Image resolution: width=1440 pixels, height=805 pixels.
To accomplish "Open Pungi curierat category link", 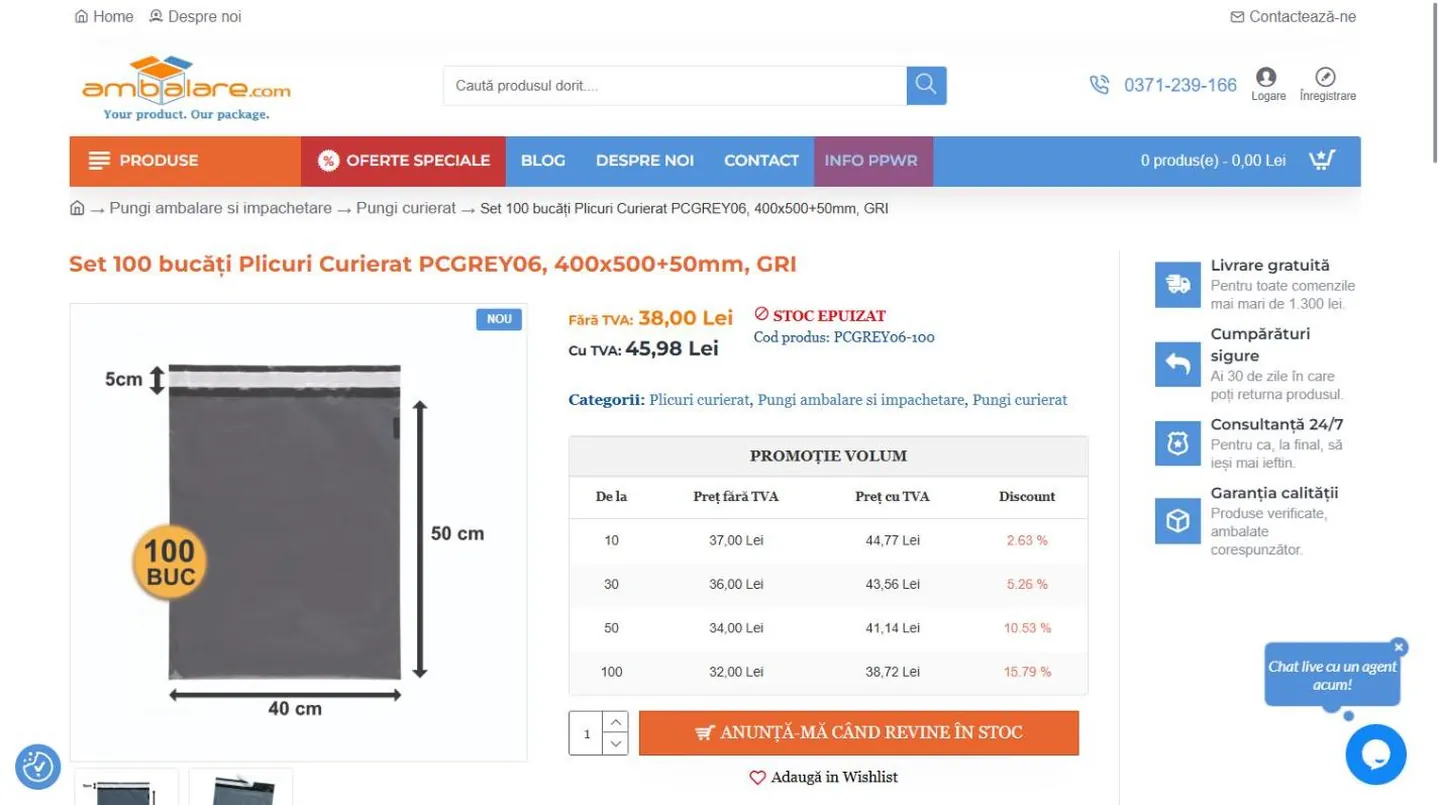I will point(1020,400).
